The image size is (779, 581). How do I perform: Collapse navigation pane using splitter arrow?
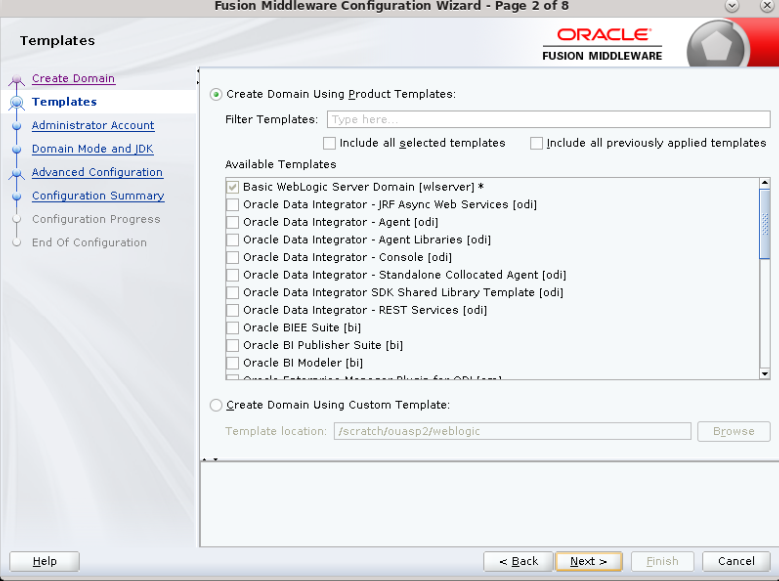tap(198, 71)
